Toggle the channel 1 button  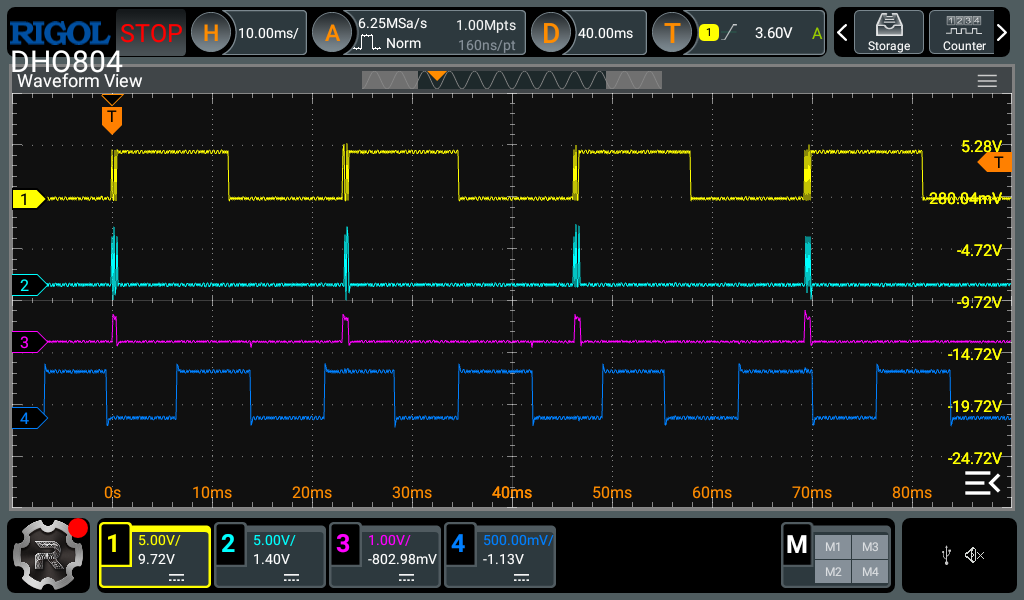(x=113, y=543)
